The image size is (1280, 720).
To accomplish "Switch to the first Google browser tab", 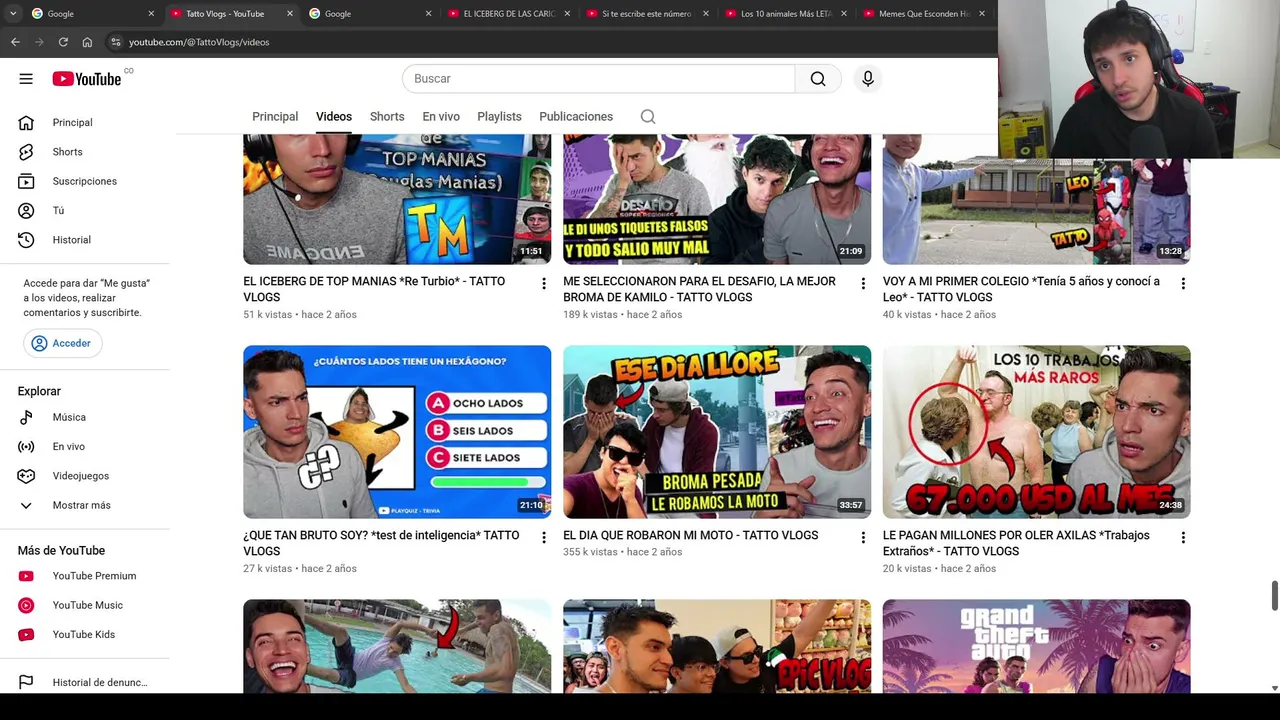I will (x=93, y=14).
